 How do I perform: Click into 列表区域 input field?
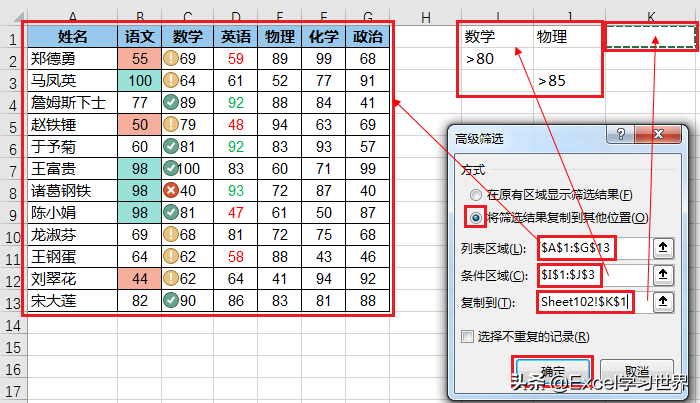click(x=595, y=248)
